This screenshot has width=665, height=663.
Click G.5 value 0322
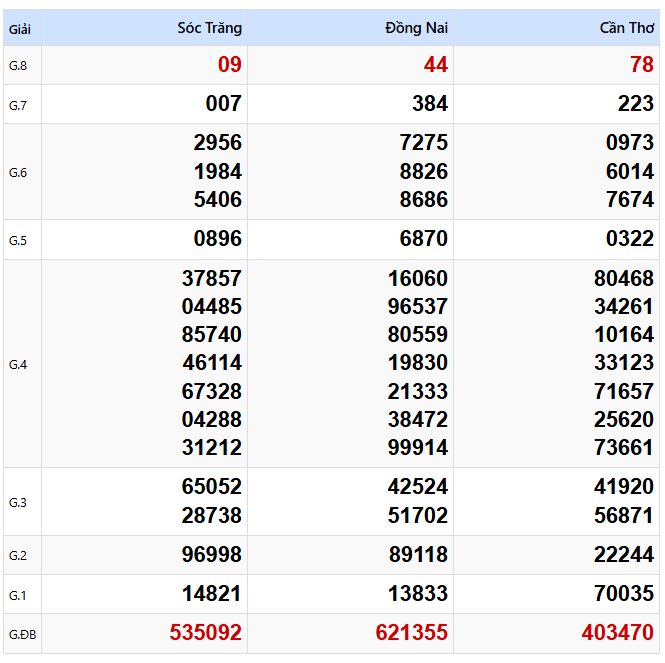tap(630, 238)
